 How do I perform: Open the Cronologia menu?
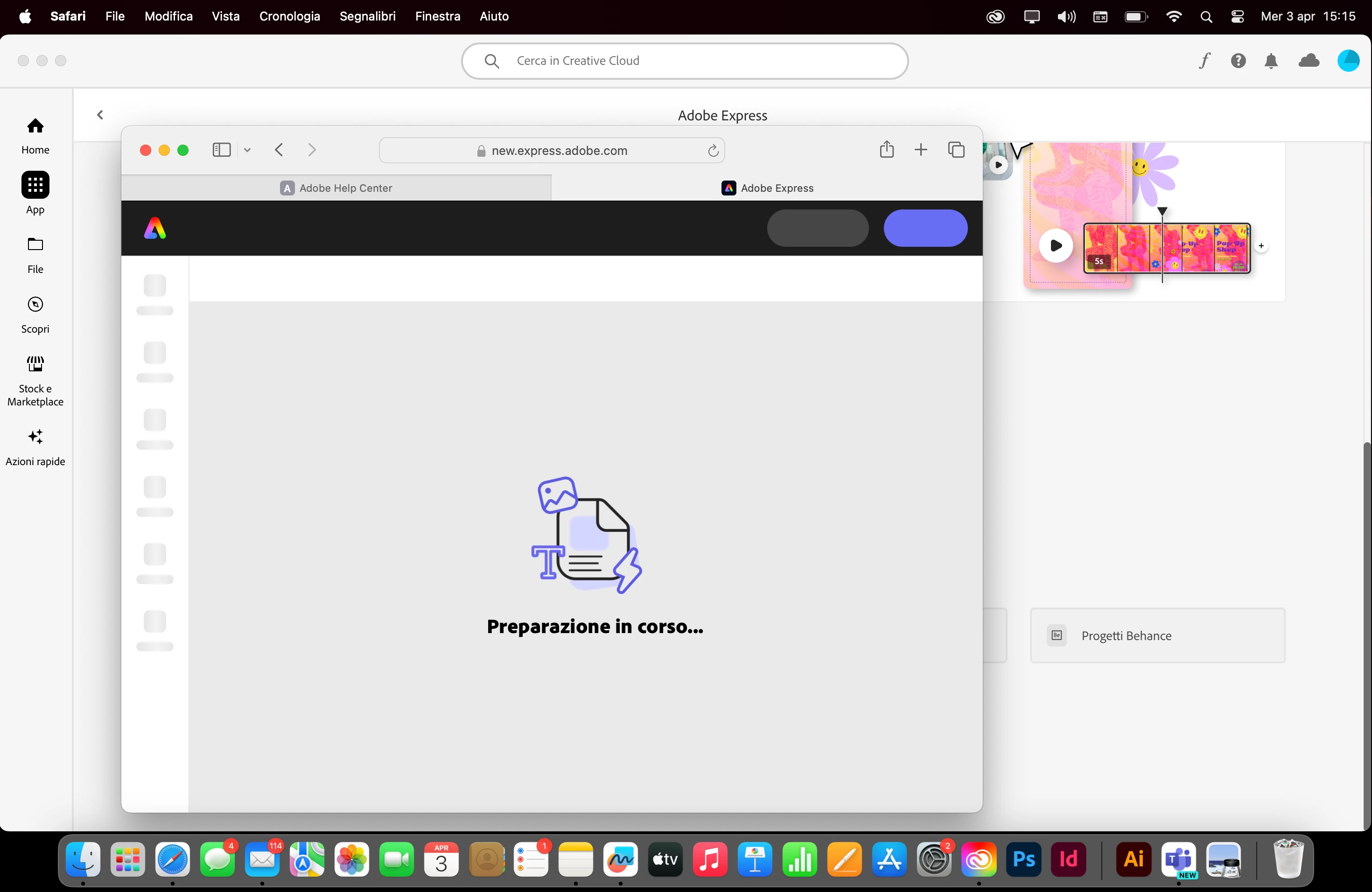289,16
